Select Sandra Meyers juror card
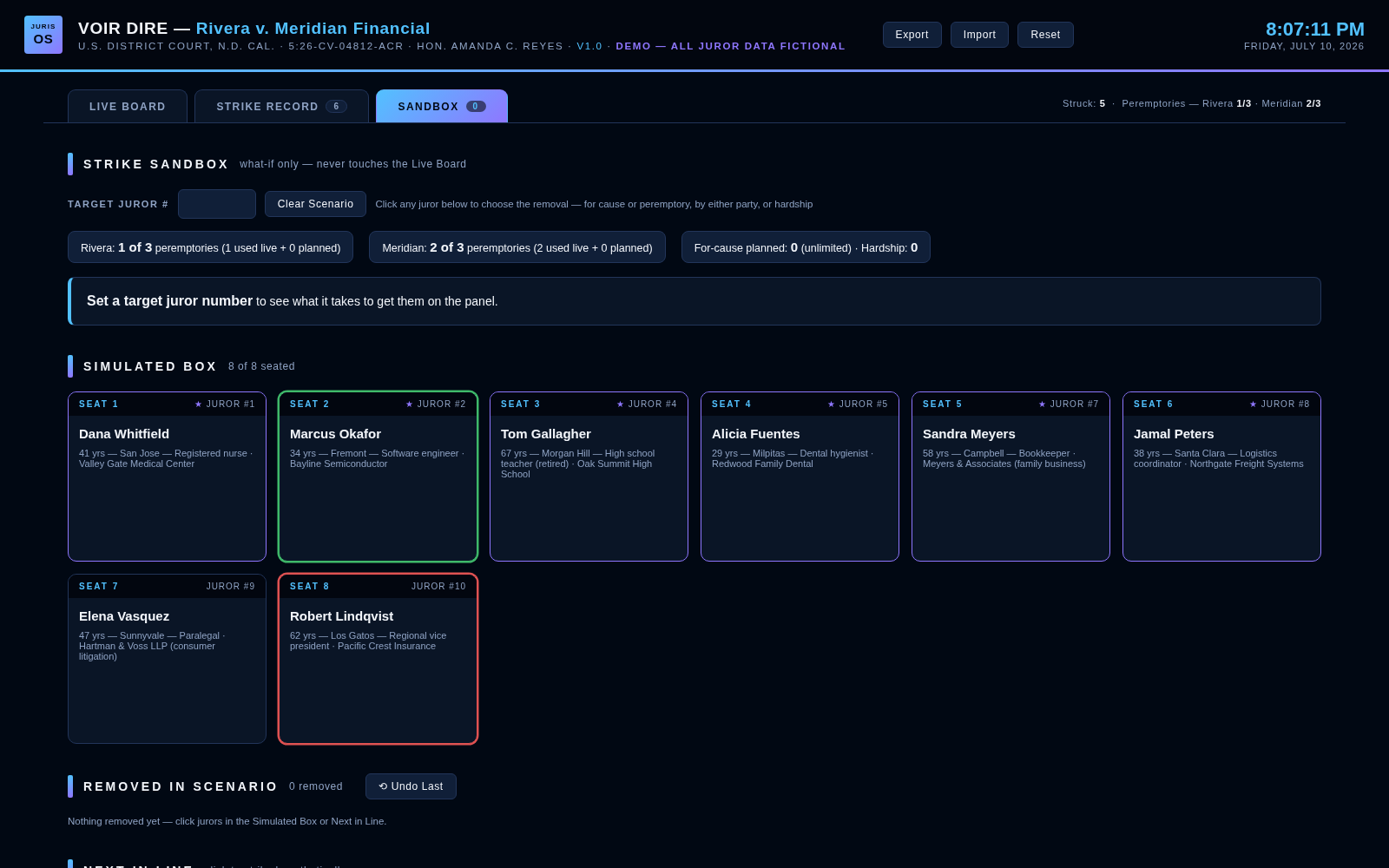Image resolution: width=1389 pixels, height=868 pixels. coord(1010,477)
